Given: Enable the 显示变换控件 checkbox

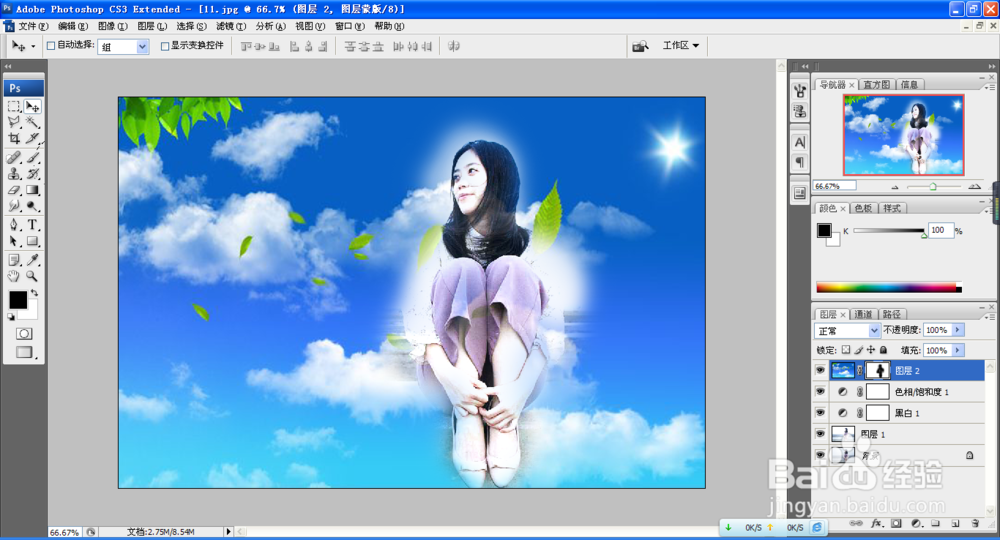Looking at the screenshot, I should (x=165, y=46).
